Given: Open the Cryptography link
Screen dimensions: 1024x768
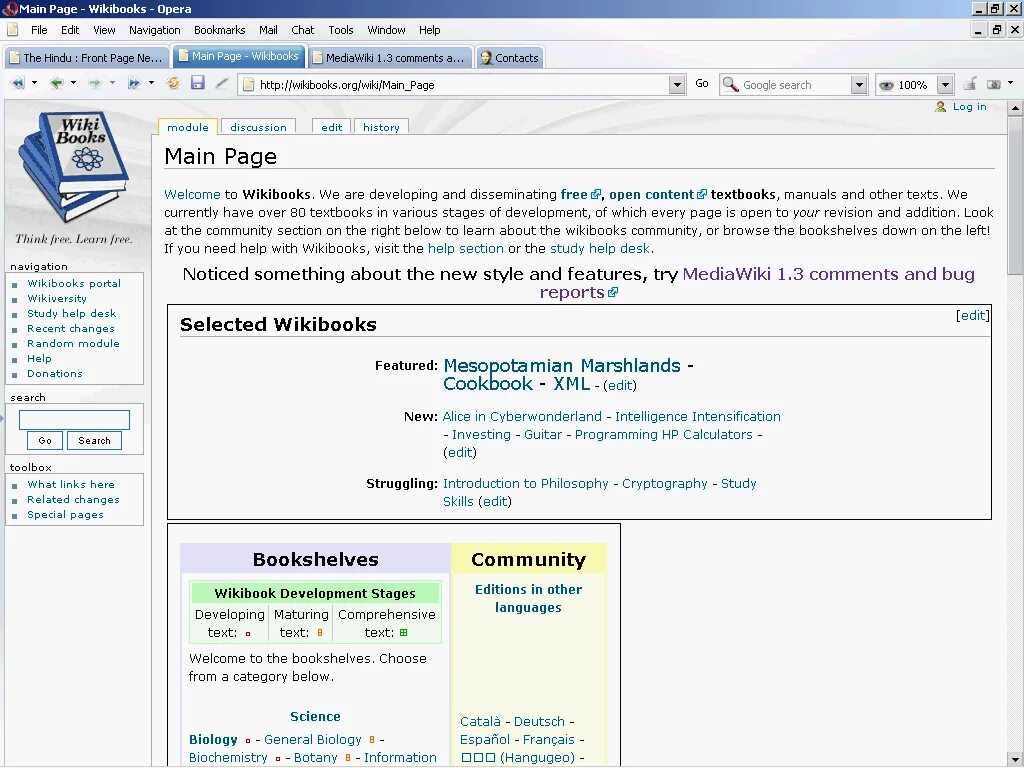Looking at the screenshot, I should click(x=664, y=484).
